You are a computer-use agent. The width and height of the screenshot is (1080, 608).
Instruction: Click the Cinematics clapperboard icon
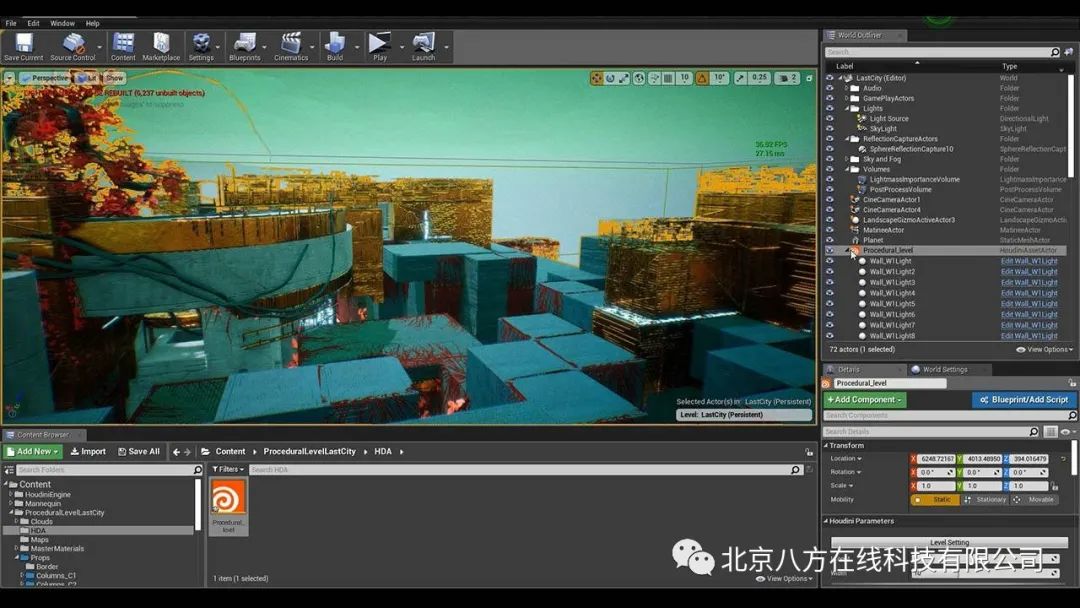pyautogui.click(x=291, y=47)
